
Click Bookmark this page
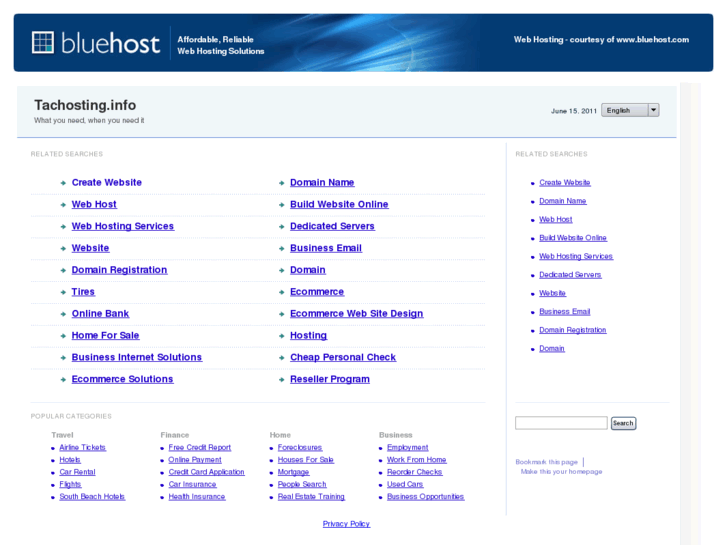(547, 462)
